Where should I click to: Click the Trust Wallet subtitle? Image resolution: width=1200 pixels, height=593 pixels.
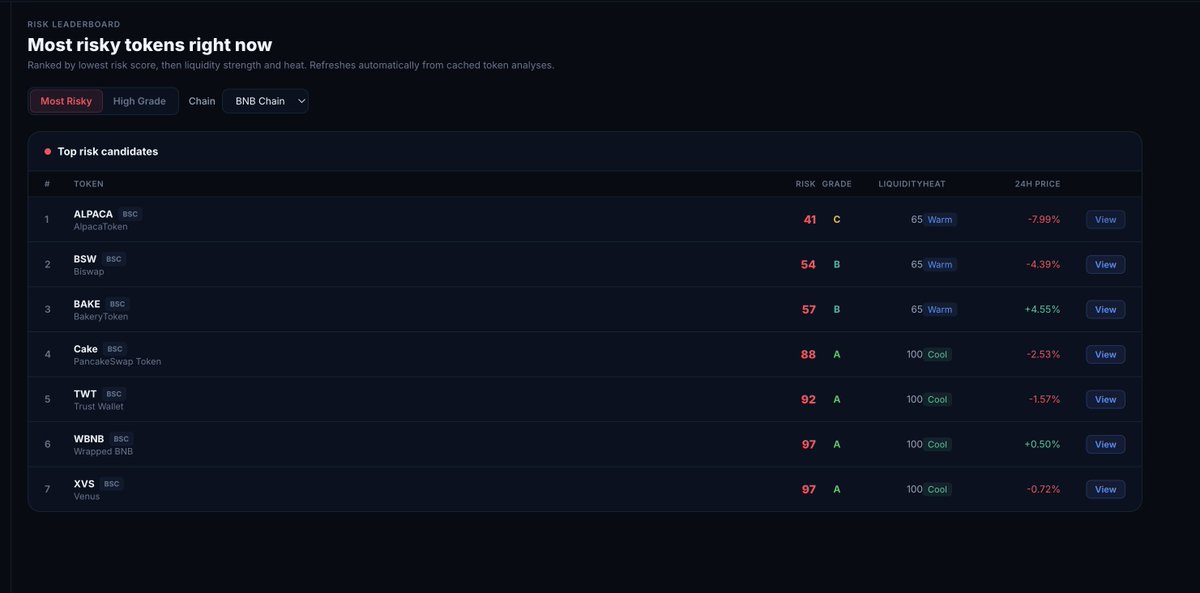99,407
